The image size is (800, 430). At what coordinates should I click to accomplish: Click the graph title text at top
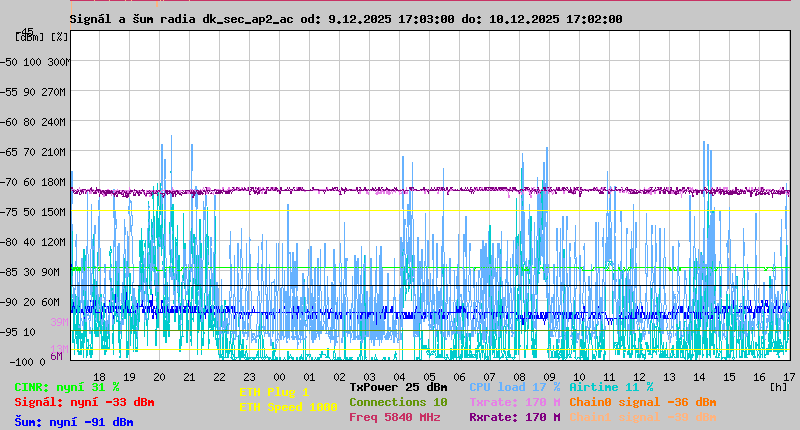[x=346, y=19]
